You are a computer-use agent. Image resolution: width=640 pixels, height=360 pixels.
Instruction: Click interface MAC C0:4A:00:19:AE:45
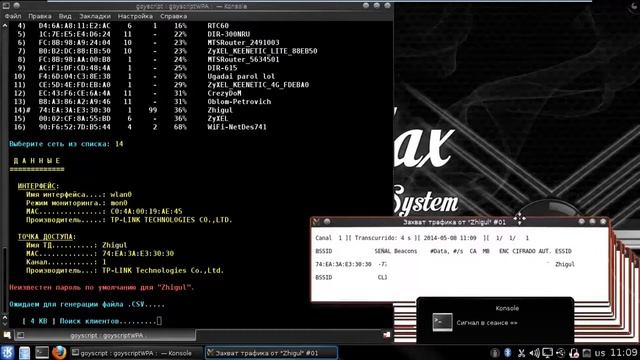coord(146,211)
